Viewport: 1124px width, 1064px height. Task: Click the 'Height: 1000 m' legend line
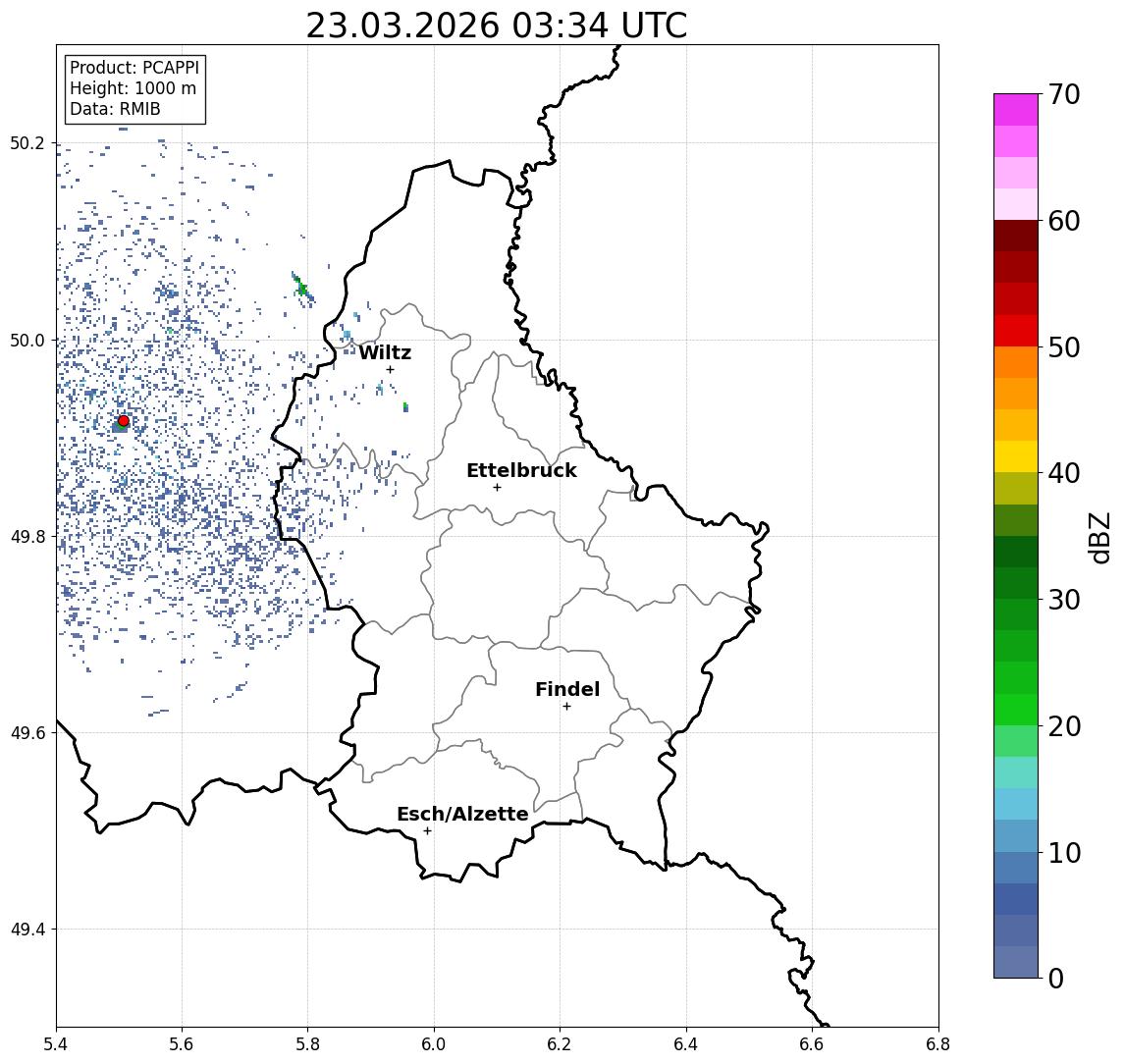[x=133, y=89]
